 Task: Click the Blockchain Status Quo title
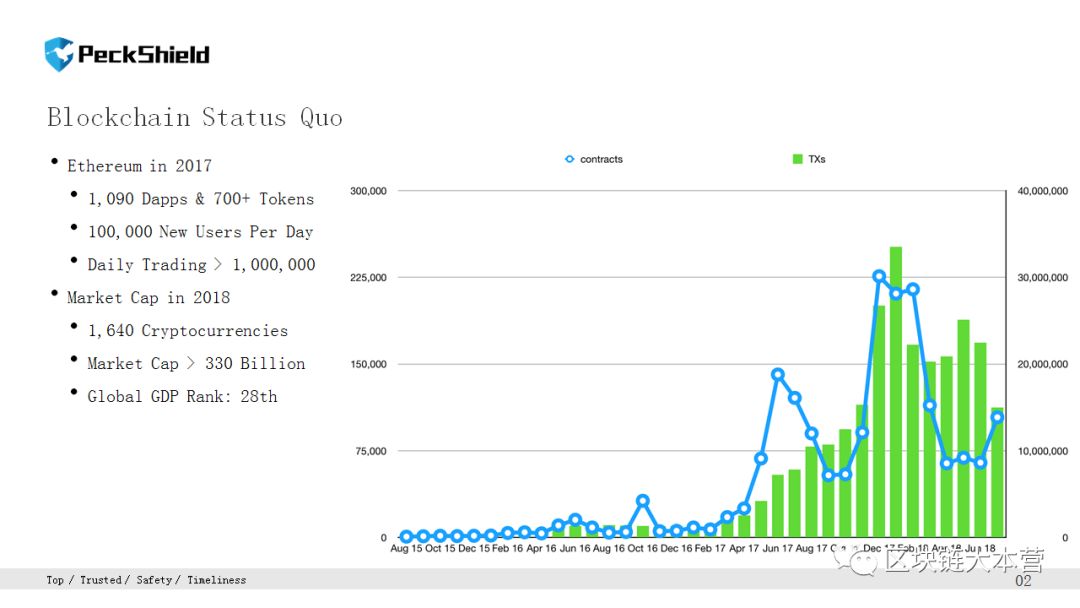(195, 117)
